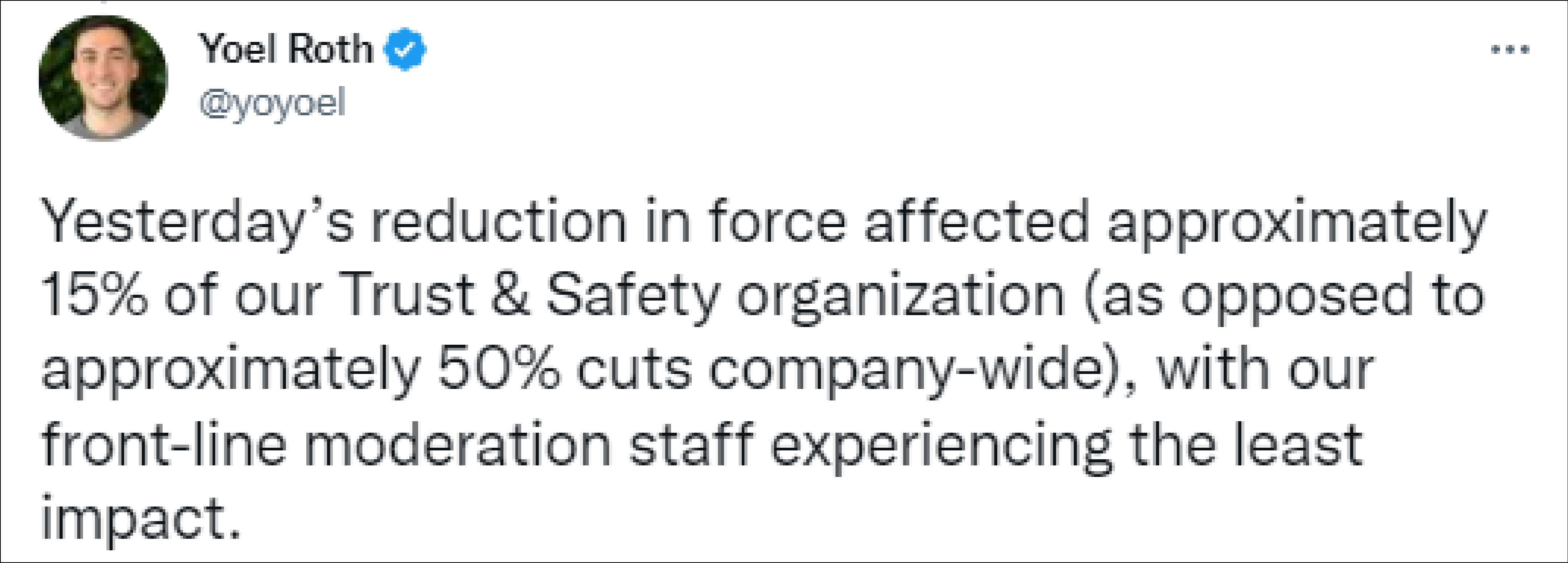Click the display name Yoel Roth
1568x563 pixels.
(x=286, y=49)
